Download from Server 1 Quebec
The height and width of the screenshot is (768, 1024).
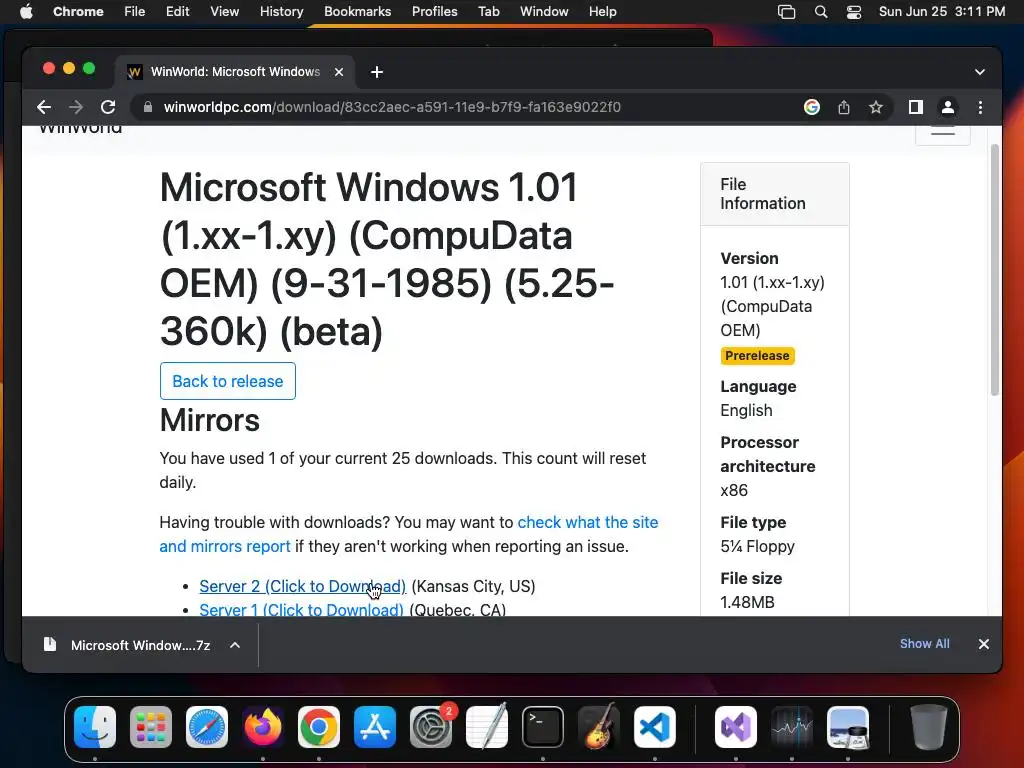pos(301,609)
